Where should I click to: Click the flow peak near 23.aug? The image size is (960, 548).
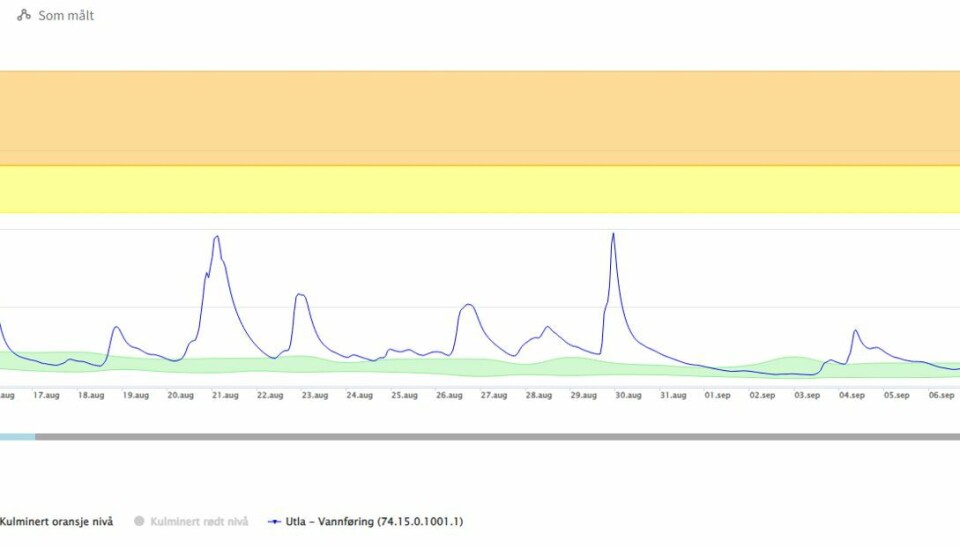tap(299, 295)
